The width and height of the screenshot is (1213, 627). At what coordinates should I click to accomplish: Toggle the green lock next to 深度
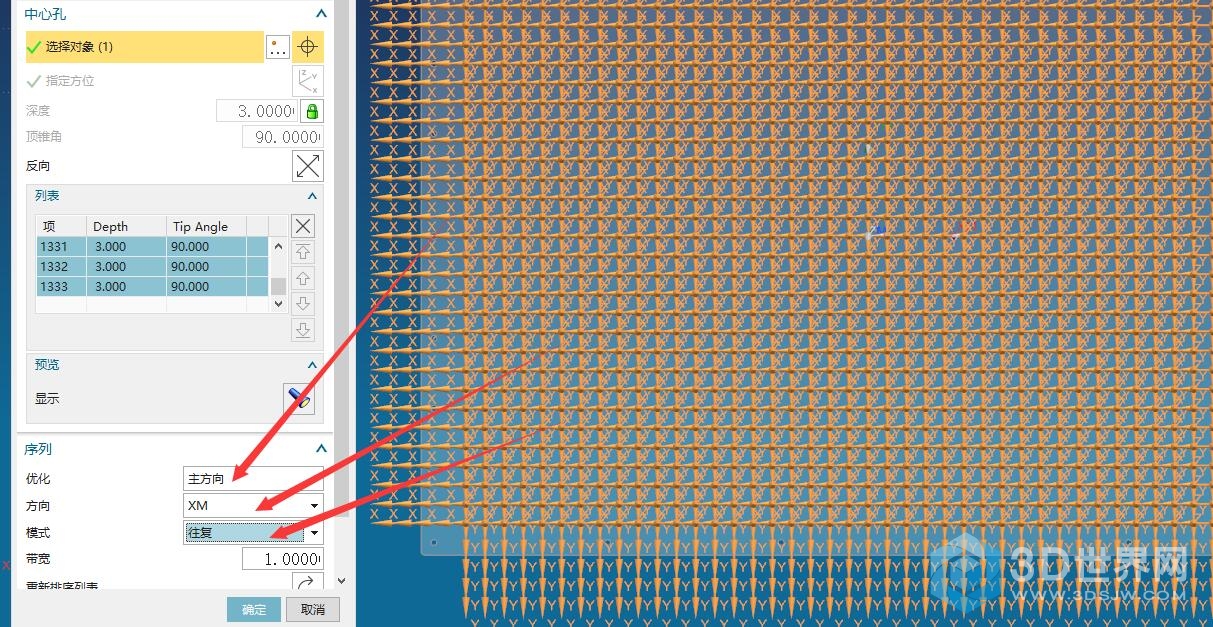click(312, 110)
